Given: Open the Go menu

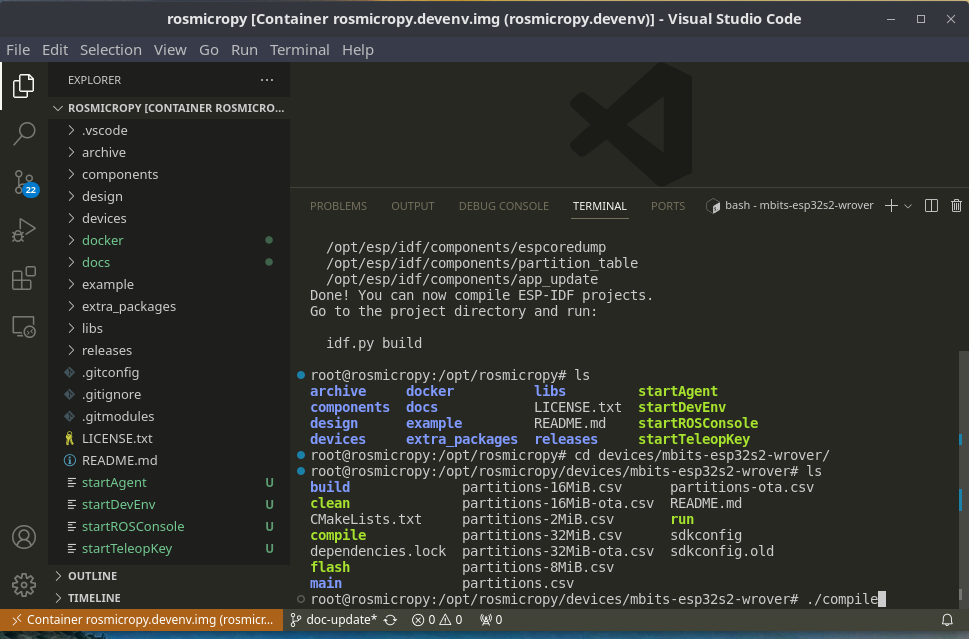Looking at the screenshot, I should (x=208, y=49).
